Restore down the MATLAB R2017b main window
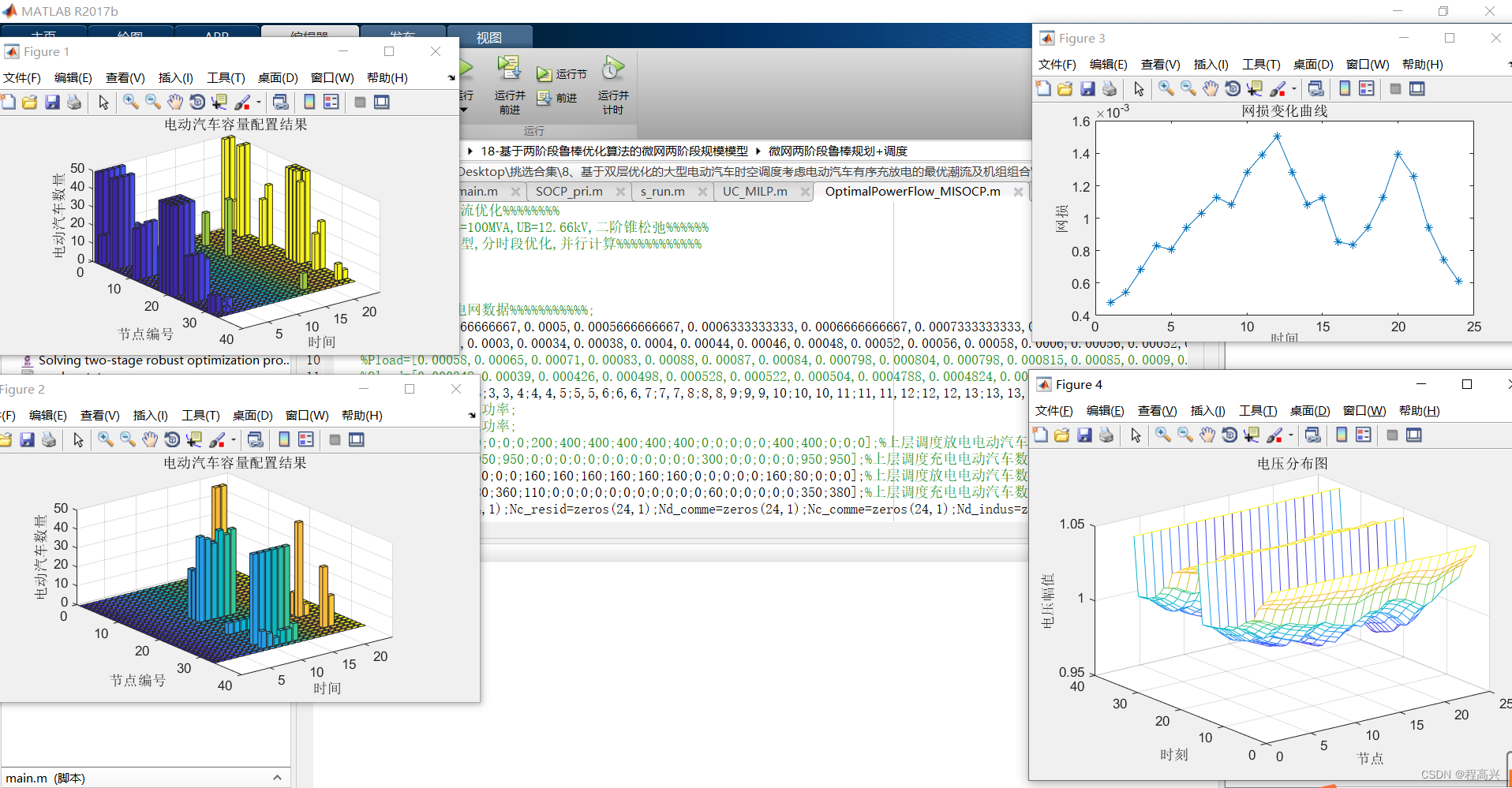 point(1443,11)
